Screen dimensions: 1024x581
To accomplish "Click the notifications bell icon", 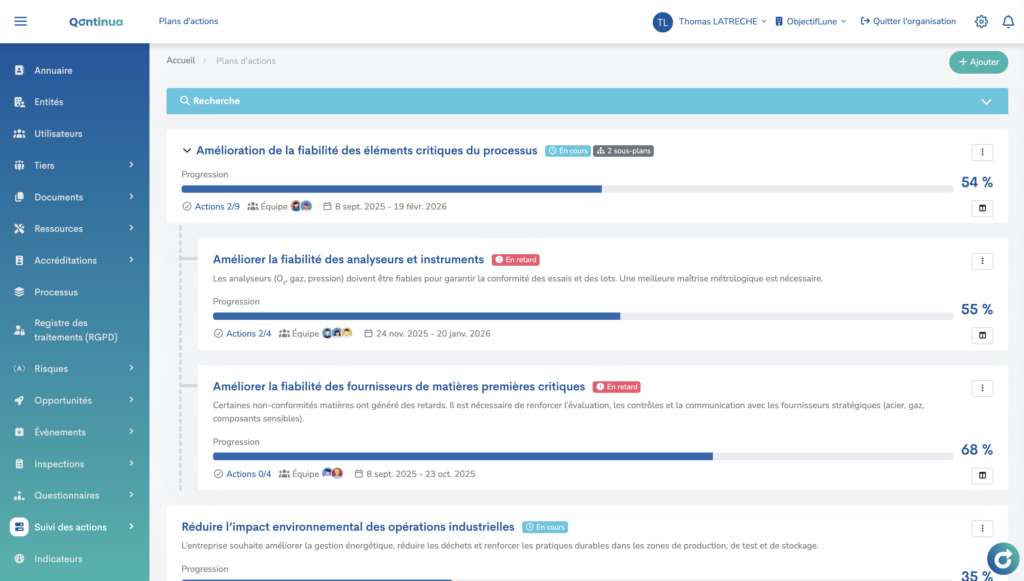I will [x=1008, y=21].
